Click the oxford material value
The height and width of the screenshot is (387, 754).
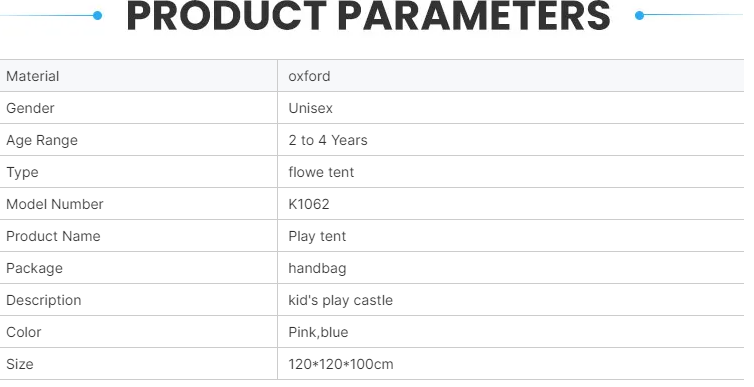click(309, 76)
